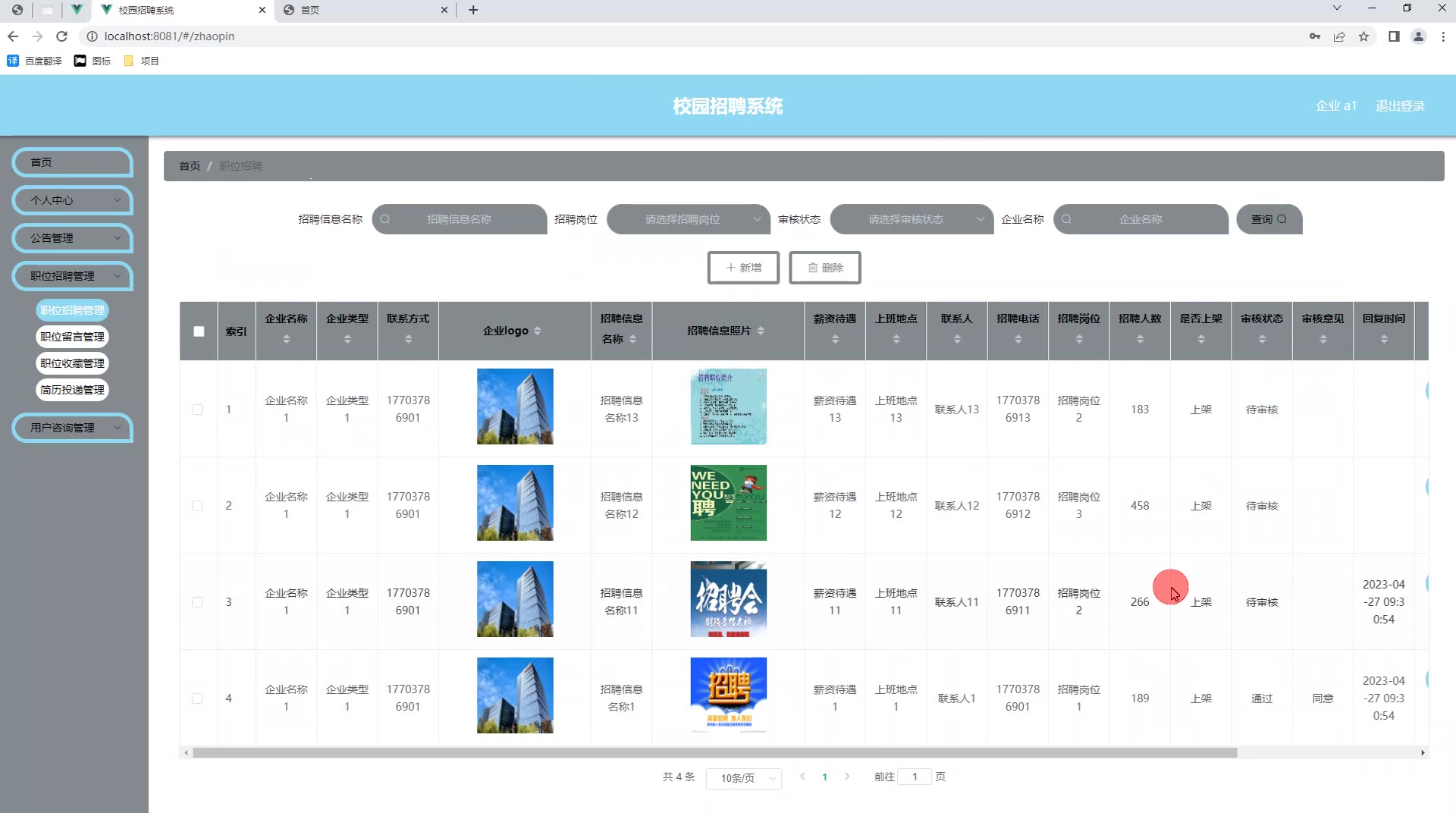
Task: Open the browser profile avatar icon
Action: click(x=1418, y=36)
